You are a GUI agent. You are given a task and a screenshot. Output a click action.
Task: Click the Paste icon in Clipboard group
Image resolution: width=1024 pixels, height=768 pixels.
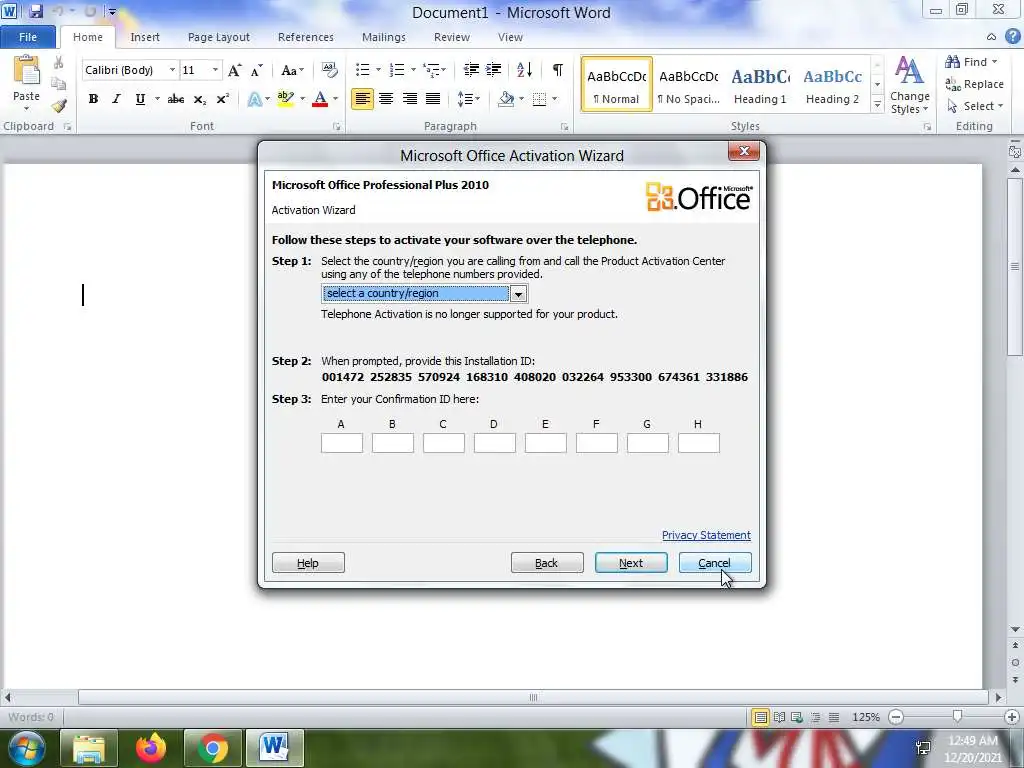point(27,71)
